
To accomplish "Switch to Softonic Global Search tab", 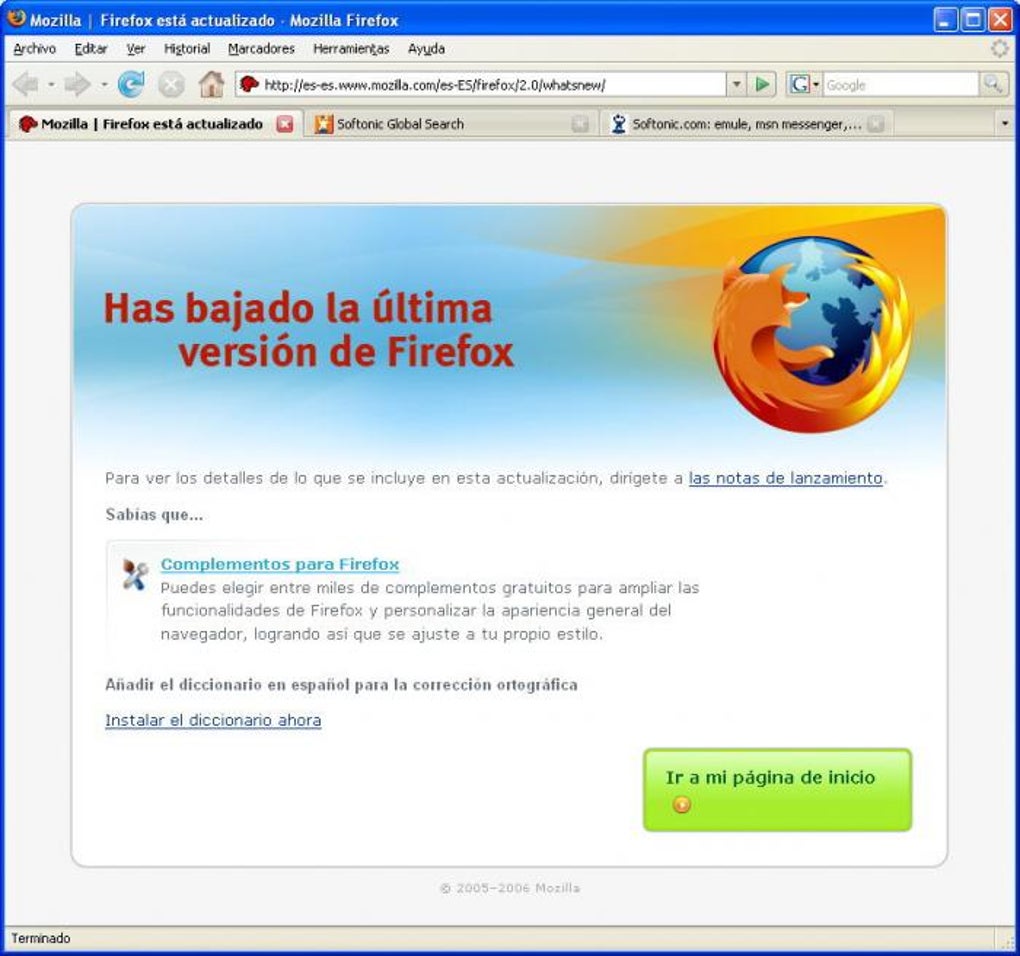I will (451, 124).
